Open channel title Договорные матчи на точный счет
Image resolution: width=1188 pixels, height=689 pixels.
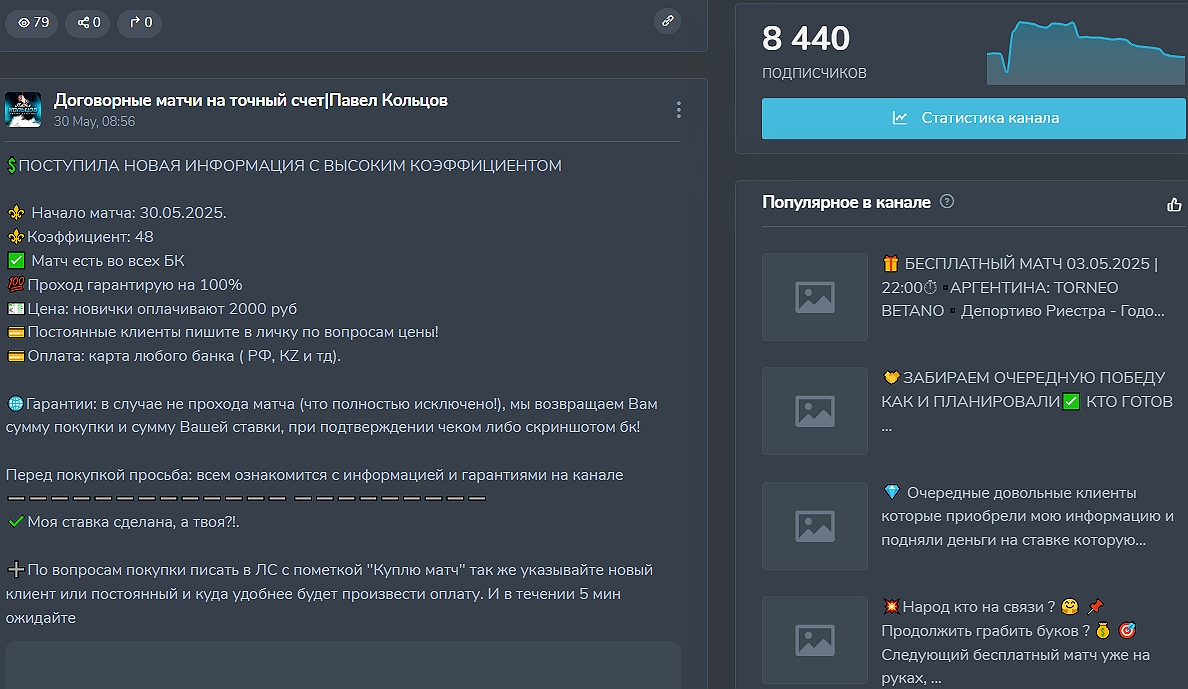coord(250,100)
